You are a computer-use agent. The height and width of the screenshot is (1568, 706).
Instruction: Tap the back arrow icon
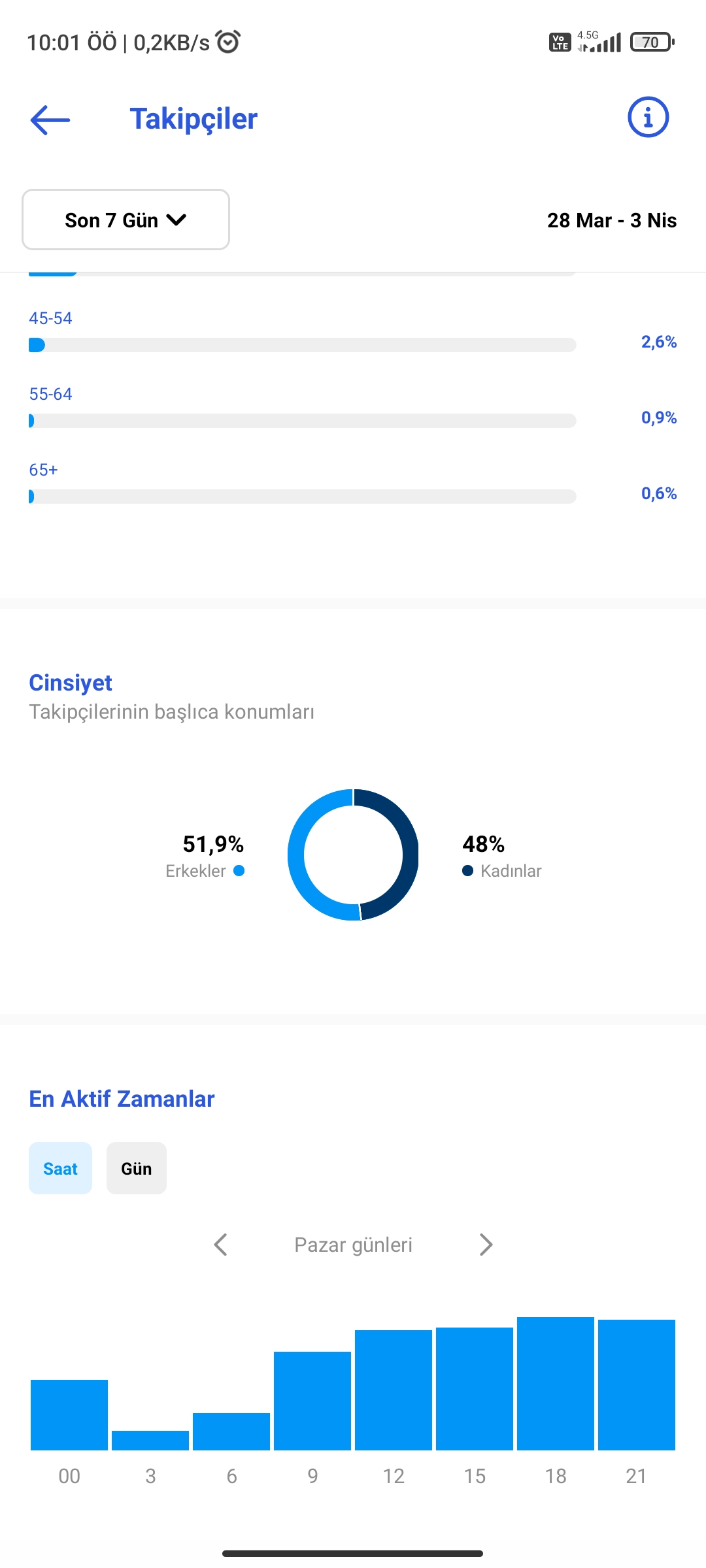click(50, 120)
